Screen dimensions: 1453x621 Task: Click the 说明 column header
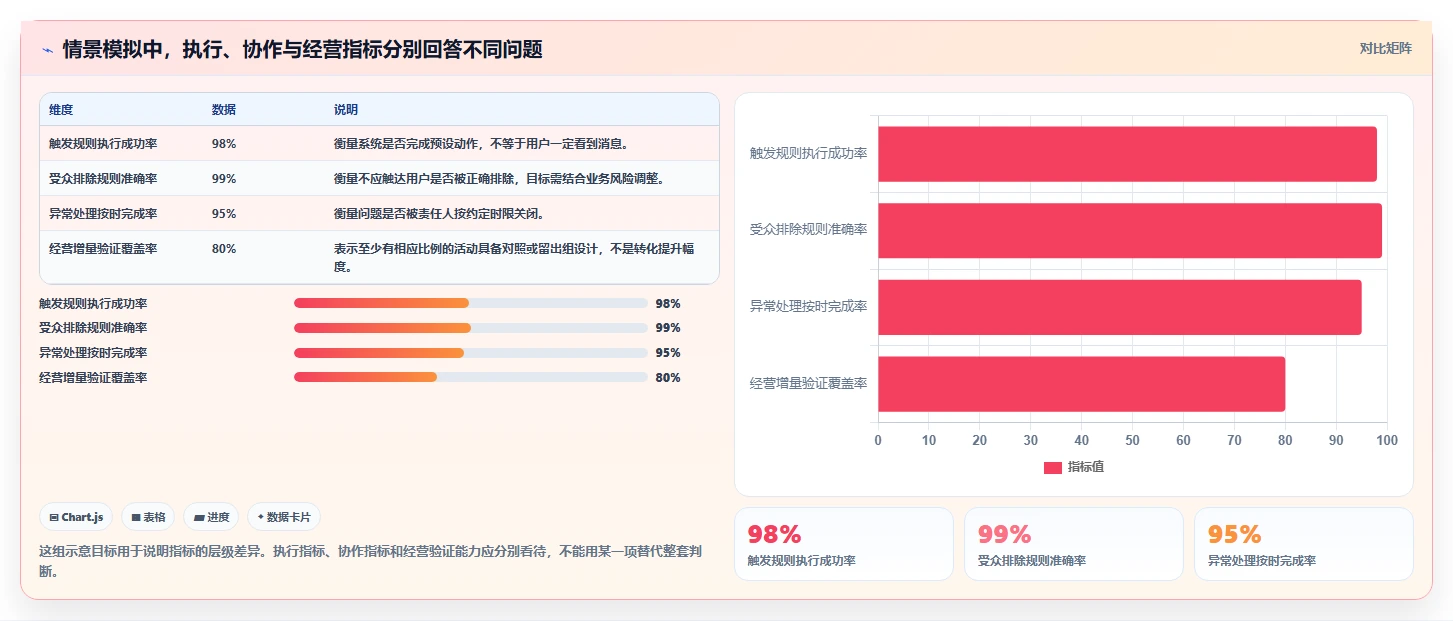coord(346,110)
